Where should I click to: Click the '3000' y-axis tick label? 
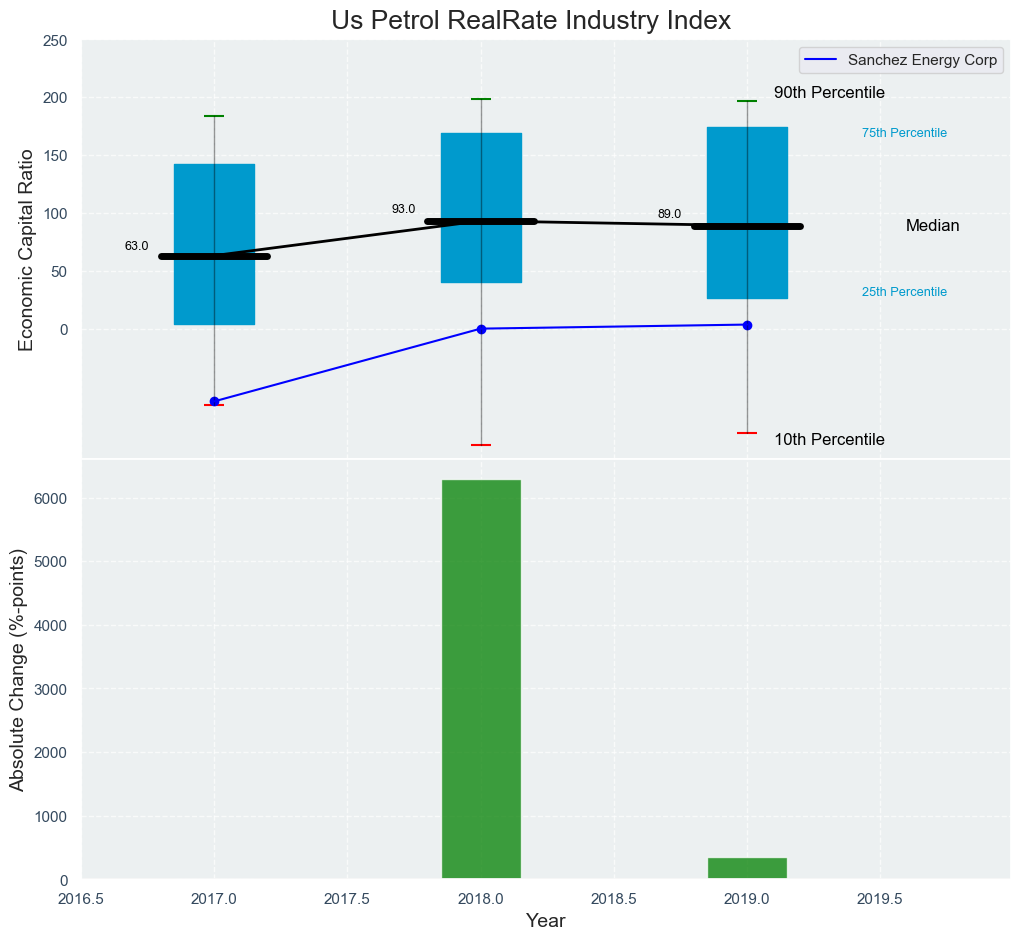[x=51, y=690]
